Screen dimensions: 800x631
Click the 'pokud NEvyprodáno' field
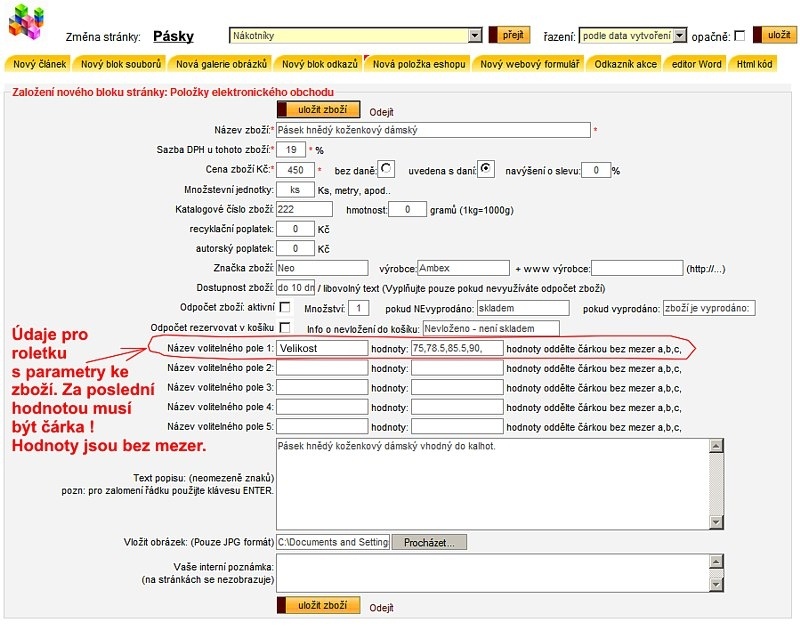pos(523,308)
